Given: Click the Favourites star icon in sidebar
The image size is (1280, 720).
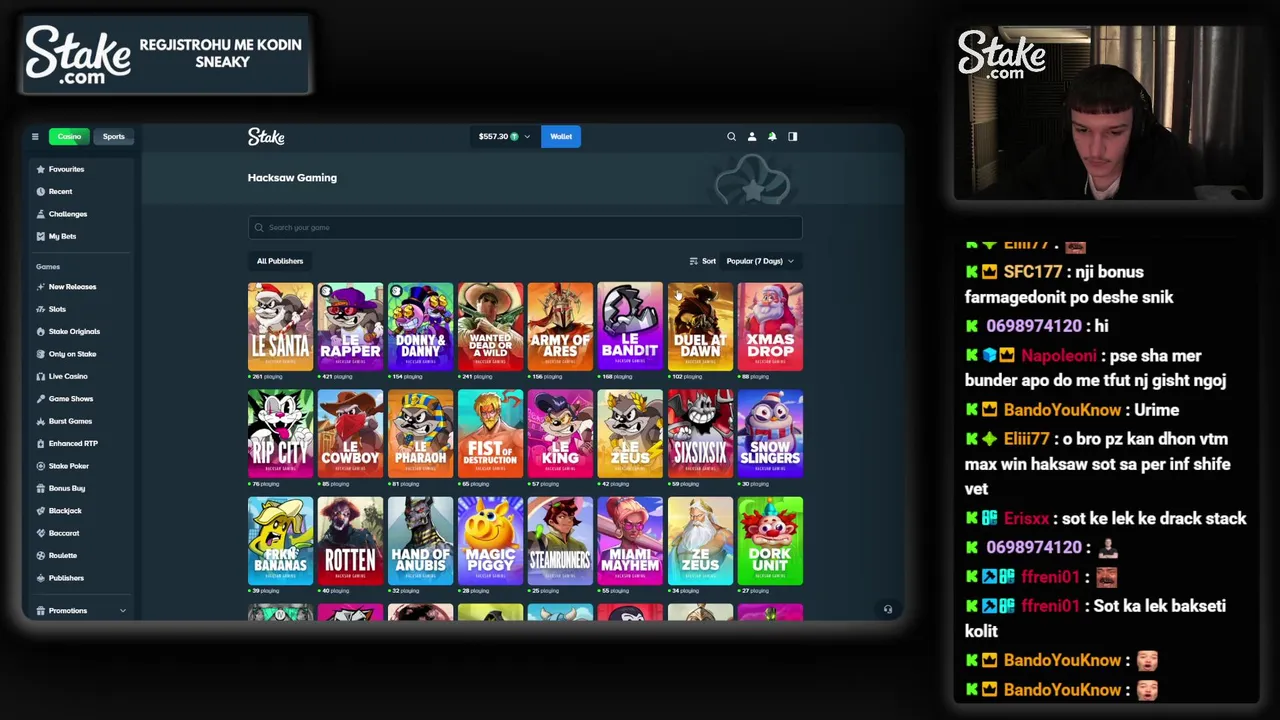Looking at the screenshot, I should 40,169.
